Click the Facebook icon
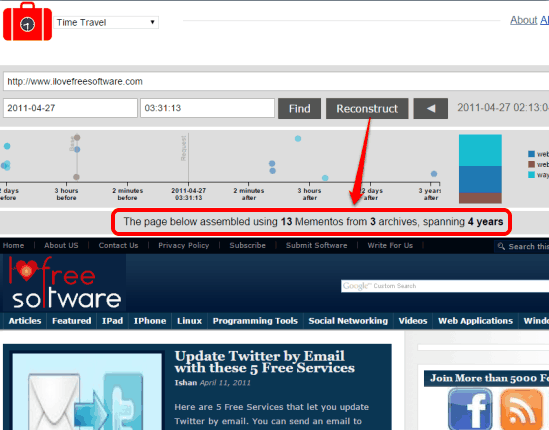Screen dimensions: 549x430 [x=470, y=409]
